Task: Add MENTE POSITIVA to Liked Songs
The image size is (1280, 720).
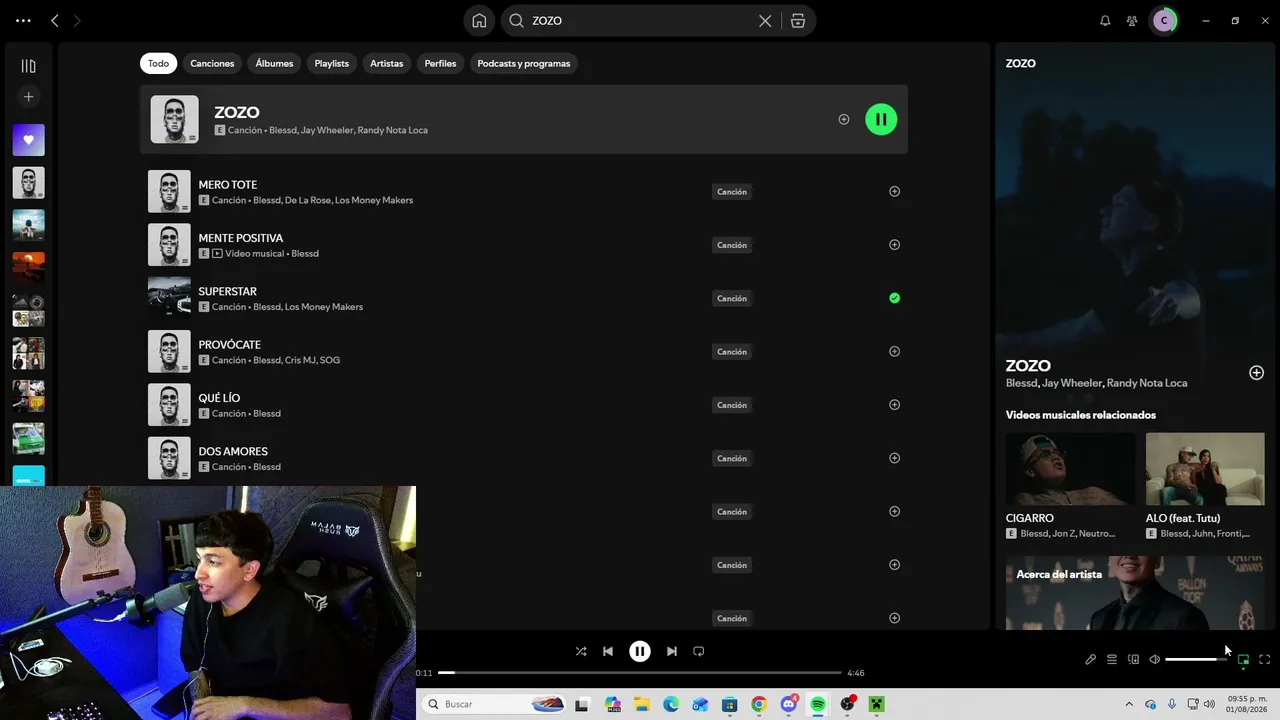Action: tap(894, 245)
